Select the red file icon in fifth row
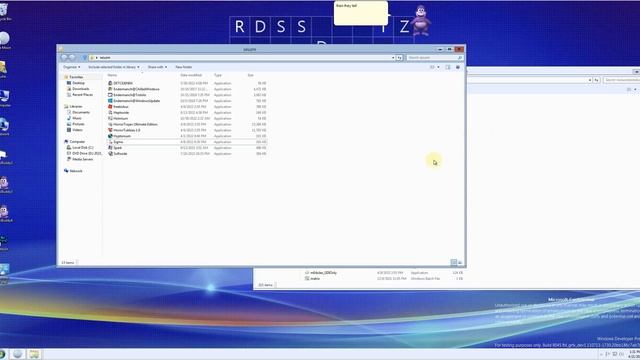Viewport: 640px width, 360px height. pyautogui.click(x=110, y=107)
